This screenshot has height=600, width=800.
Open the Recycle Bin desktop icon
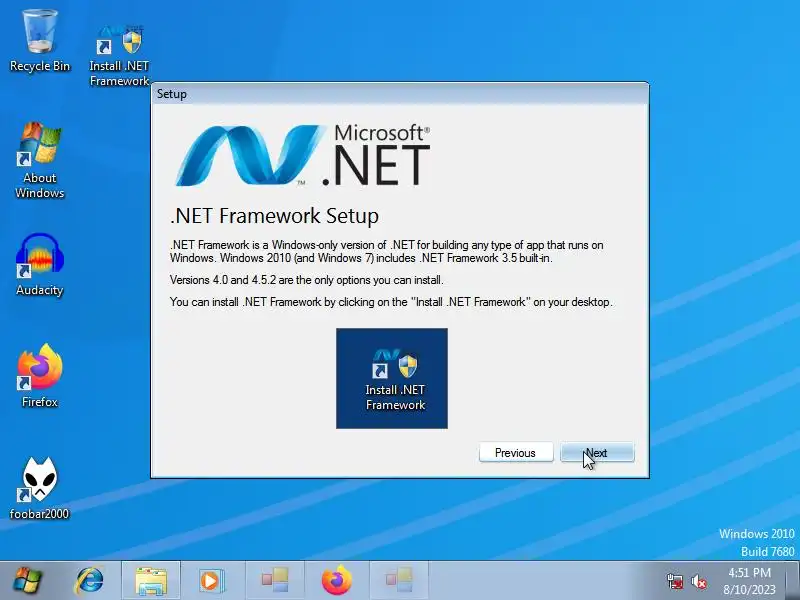40,41
